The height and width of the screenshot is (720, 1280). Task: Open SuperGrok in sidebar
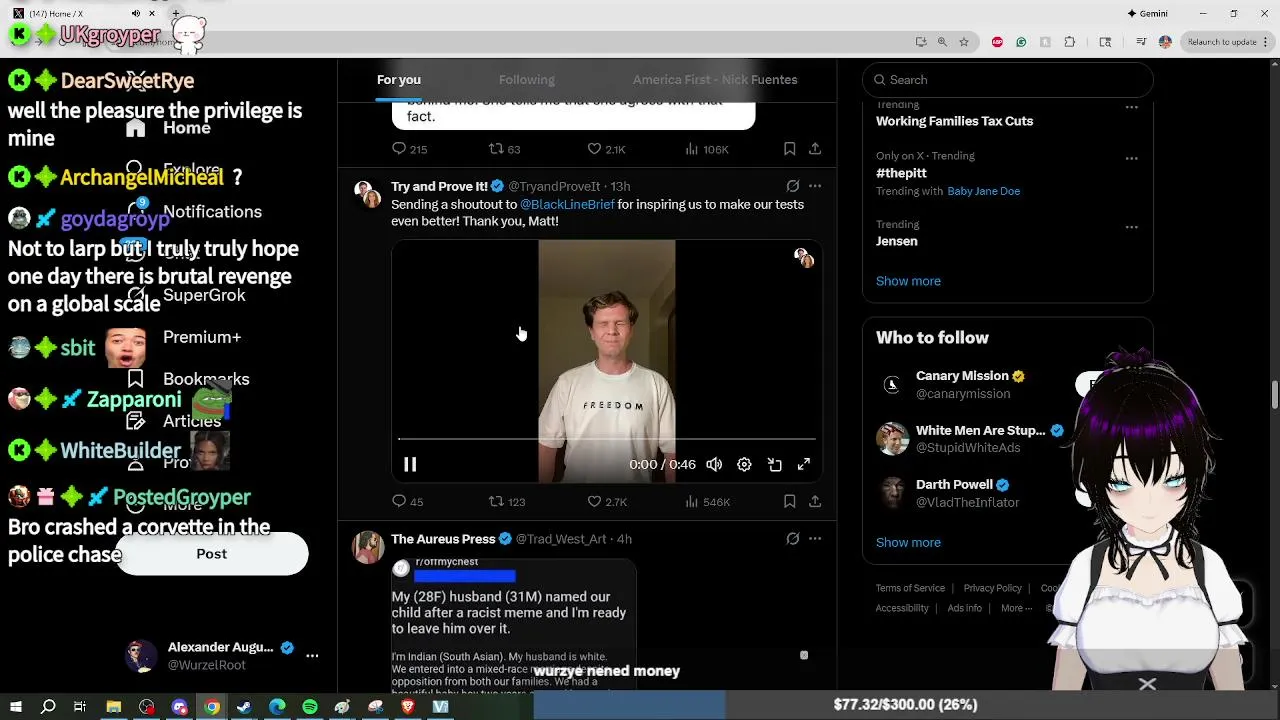tap(204, 295)
